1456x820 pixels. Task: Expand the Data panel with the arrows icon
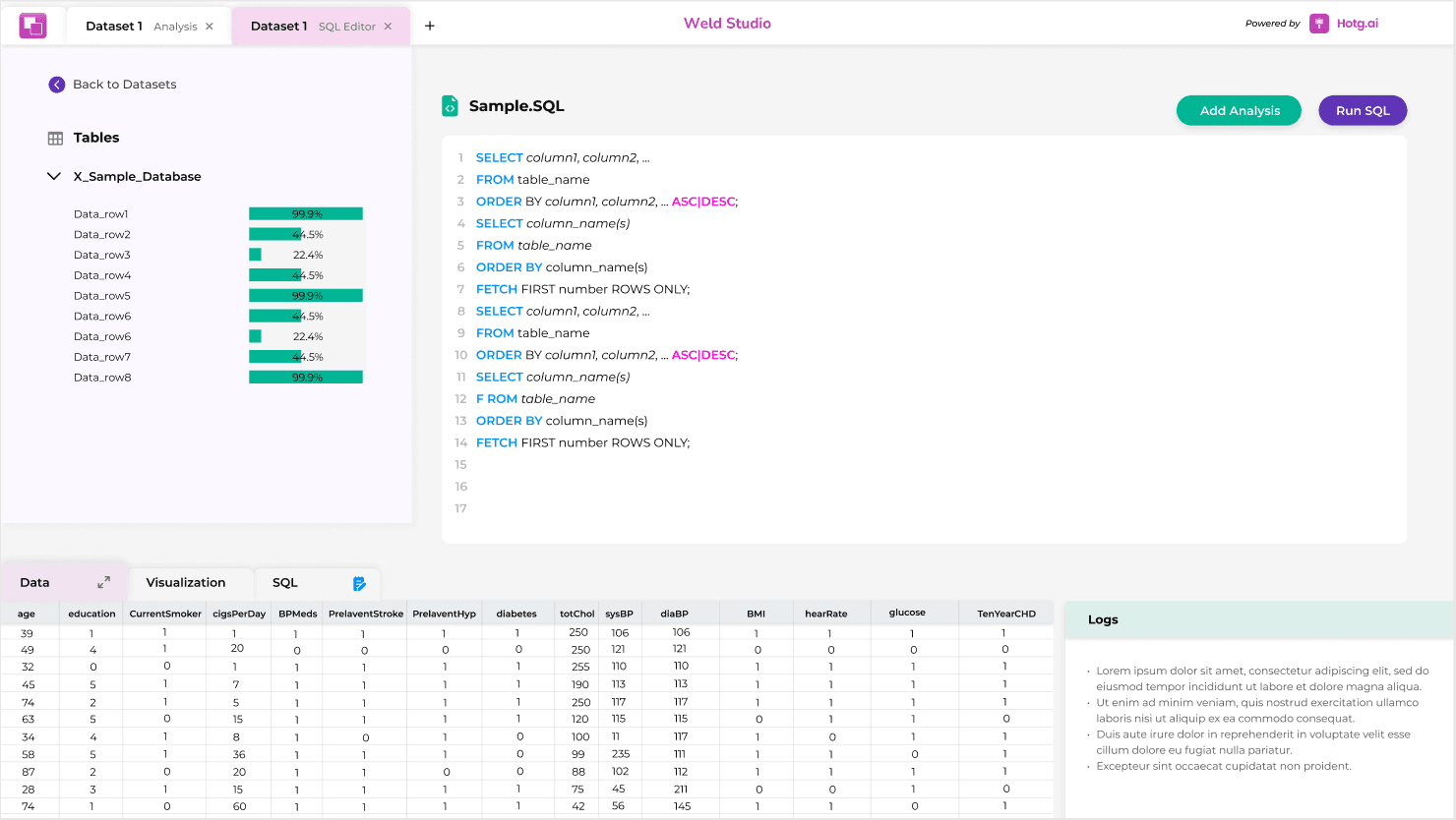[x=104, y=583]
